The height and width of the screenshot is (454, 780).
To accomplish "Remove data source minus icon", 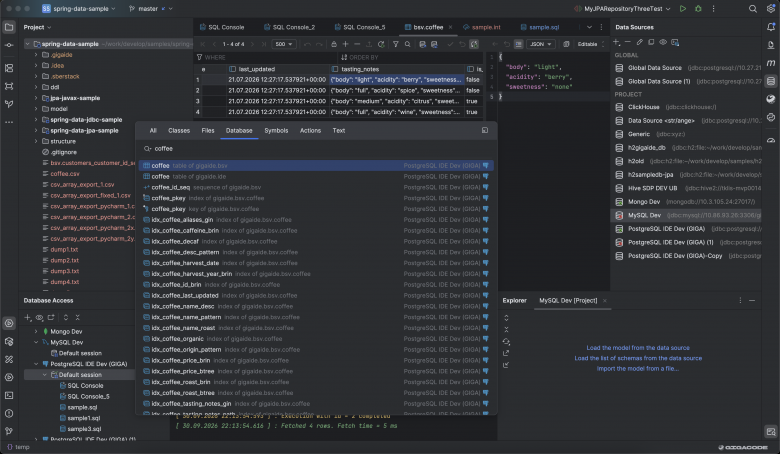I will pyautogui.click(x=628, y=42).
